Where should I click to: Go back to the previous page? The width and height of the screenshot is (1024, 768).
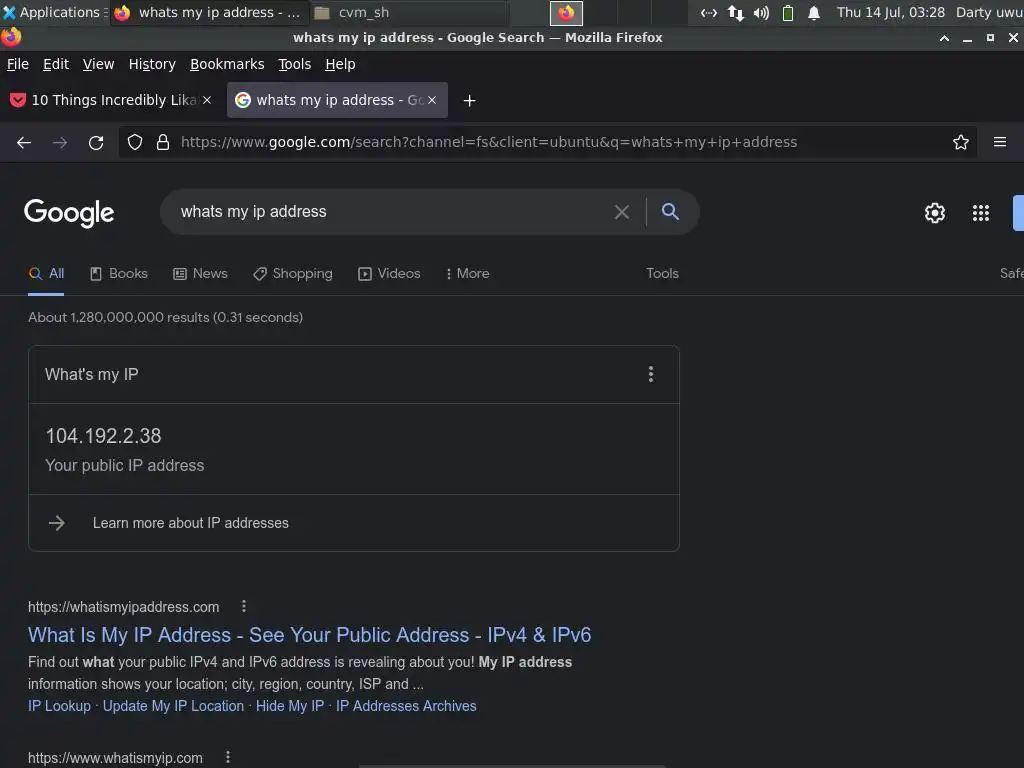pos(24,142)
